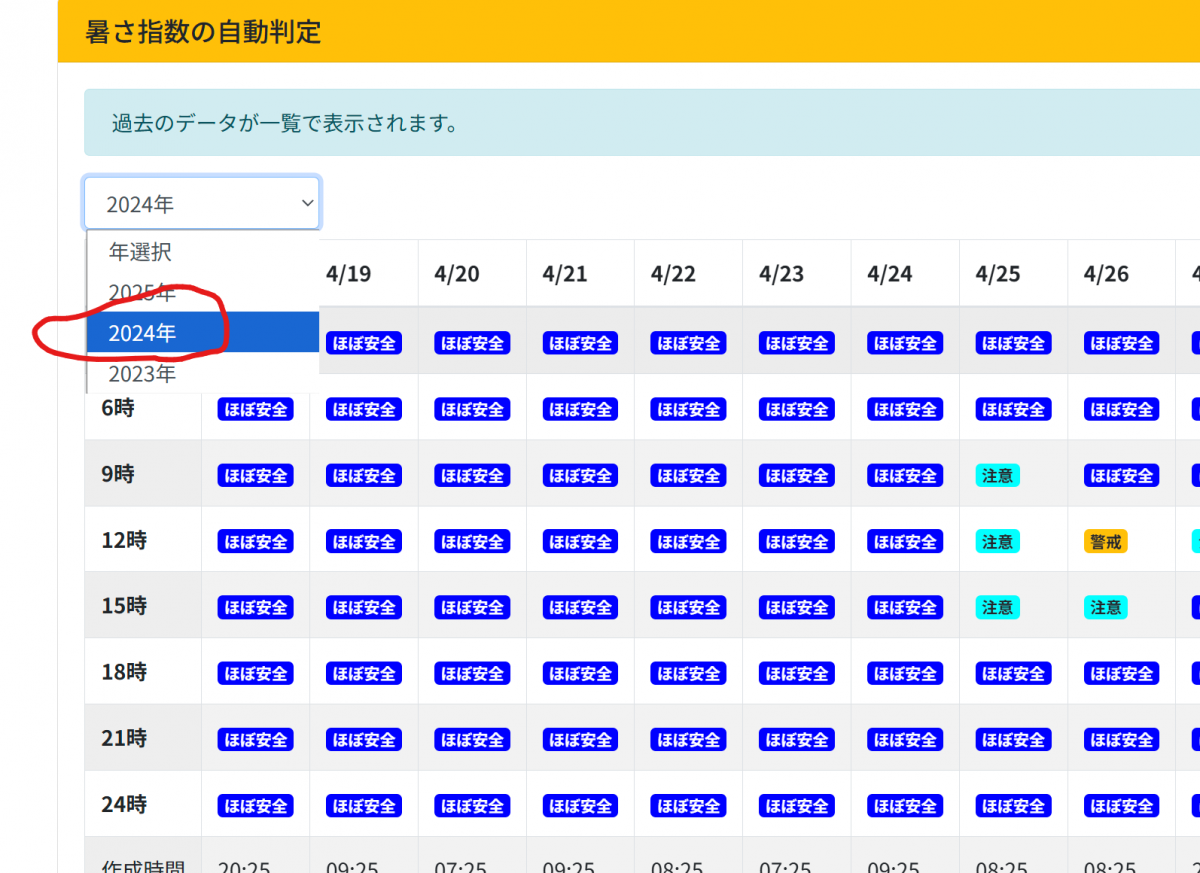The height and width of the screenshot is (873, 1200).
Task: Choose the 年選択 placeholder option
Action: pyautogui.click(x=203, y=252)
